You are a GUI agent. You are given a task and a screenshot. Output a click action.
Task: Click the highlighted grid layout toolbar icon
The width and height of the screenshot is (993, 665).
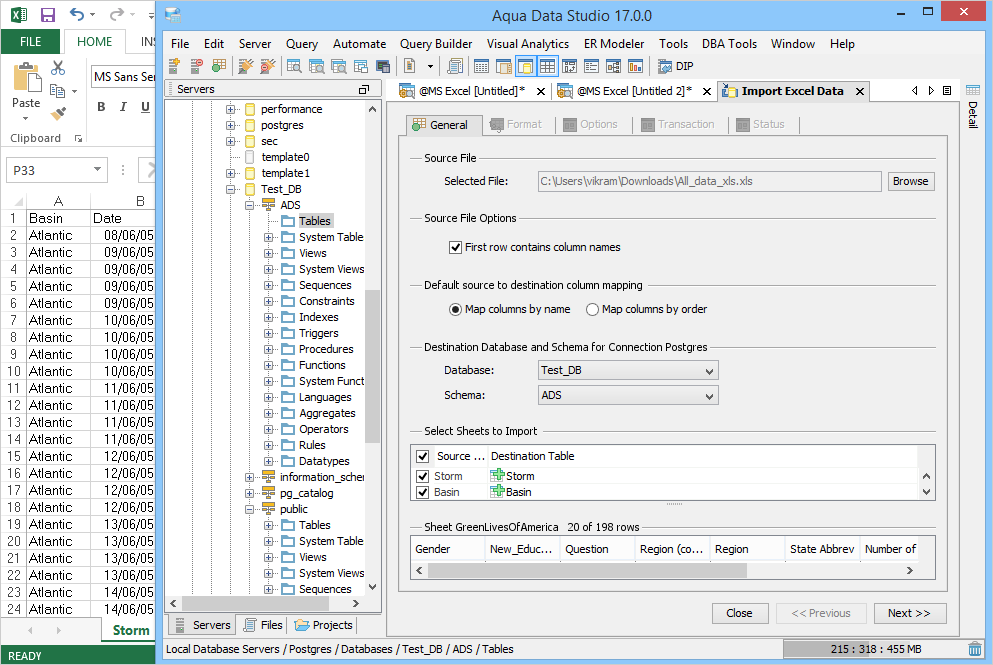point(547,66)
